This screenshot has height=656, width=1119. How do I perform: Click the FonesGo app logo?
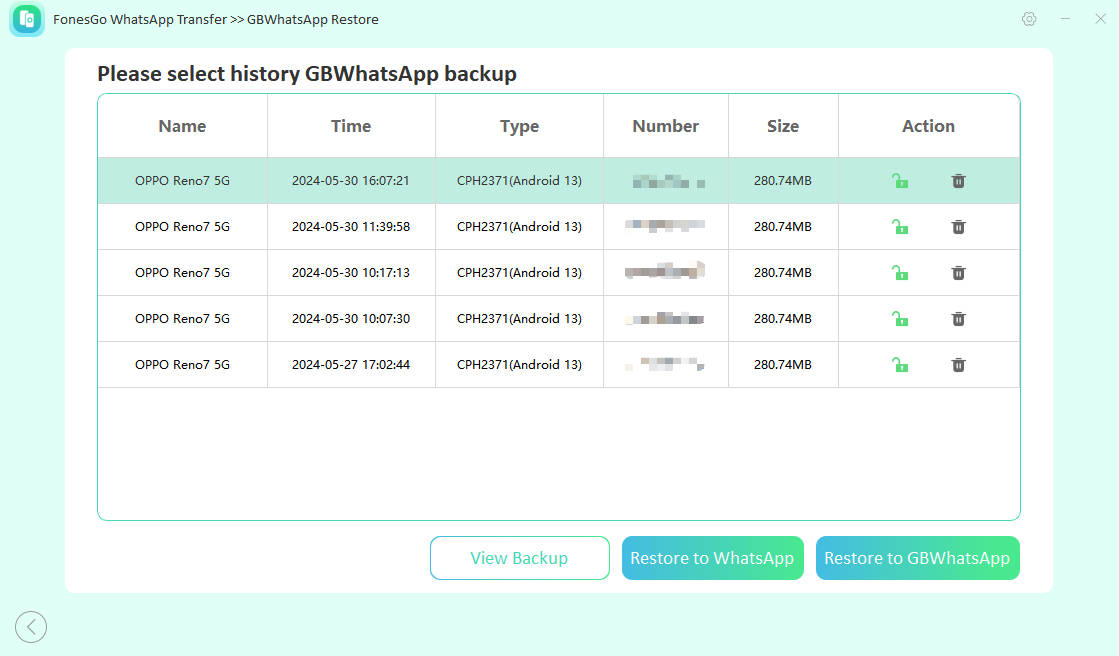[x=27, y=20]
